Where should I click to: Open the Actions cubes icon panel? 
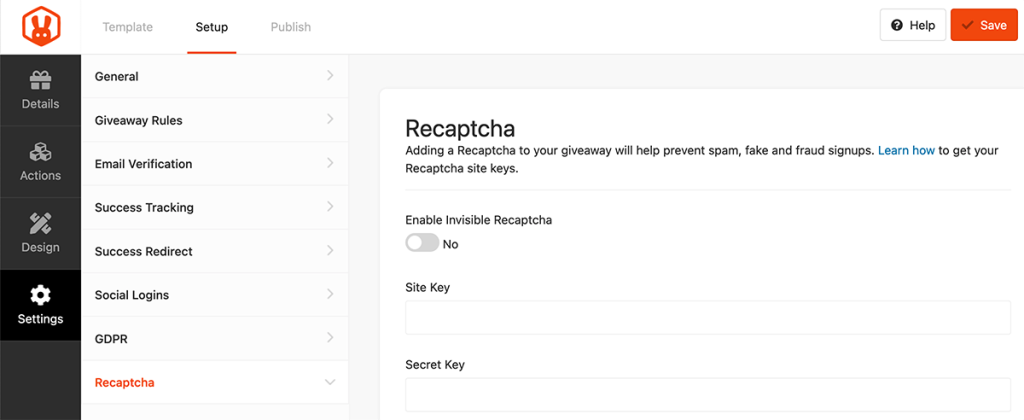[x=40, y=153]
